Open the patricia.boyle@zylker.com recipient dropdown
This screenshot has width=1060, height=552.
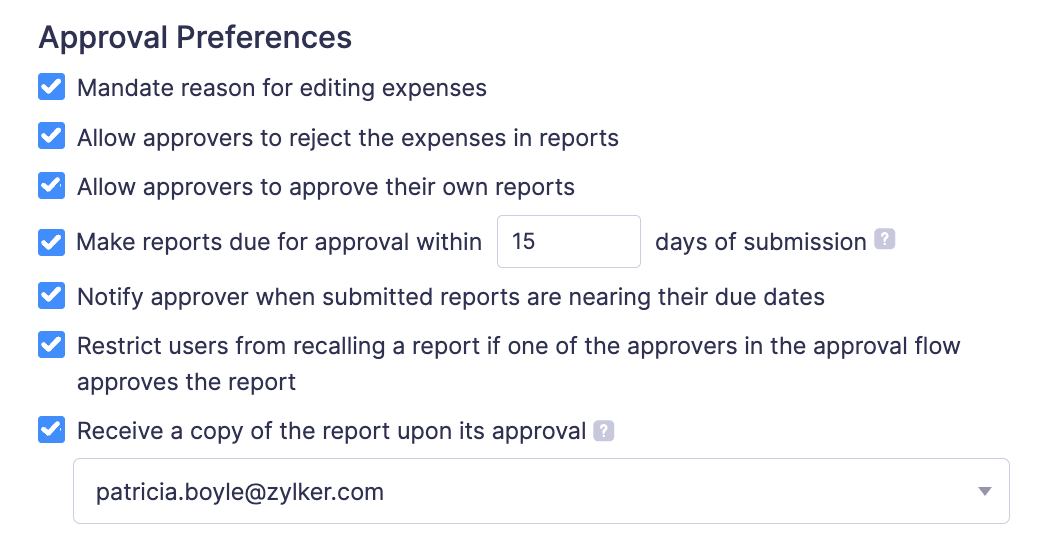540,491
